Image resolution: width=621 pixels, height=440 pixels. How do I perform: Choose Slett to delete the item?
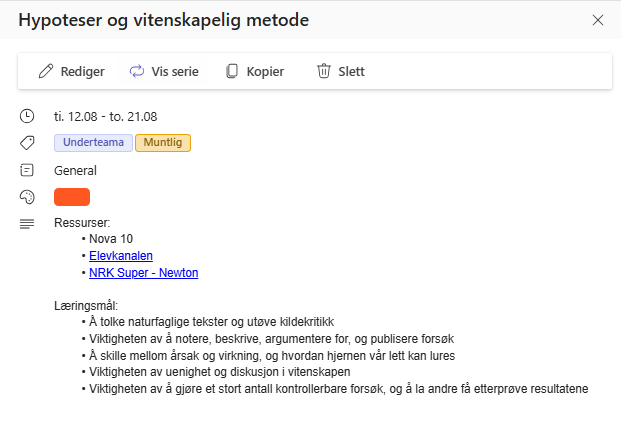point(351,72)
